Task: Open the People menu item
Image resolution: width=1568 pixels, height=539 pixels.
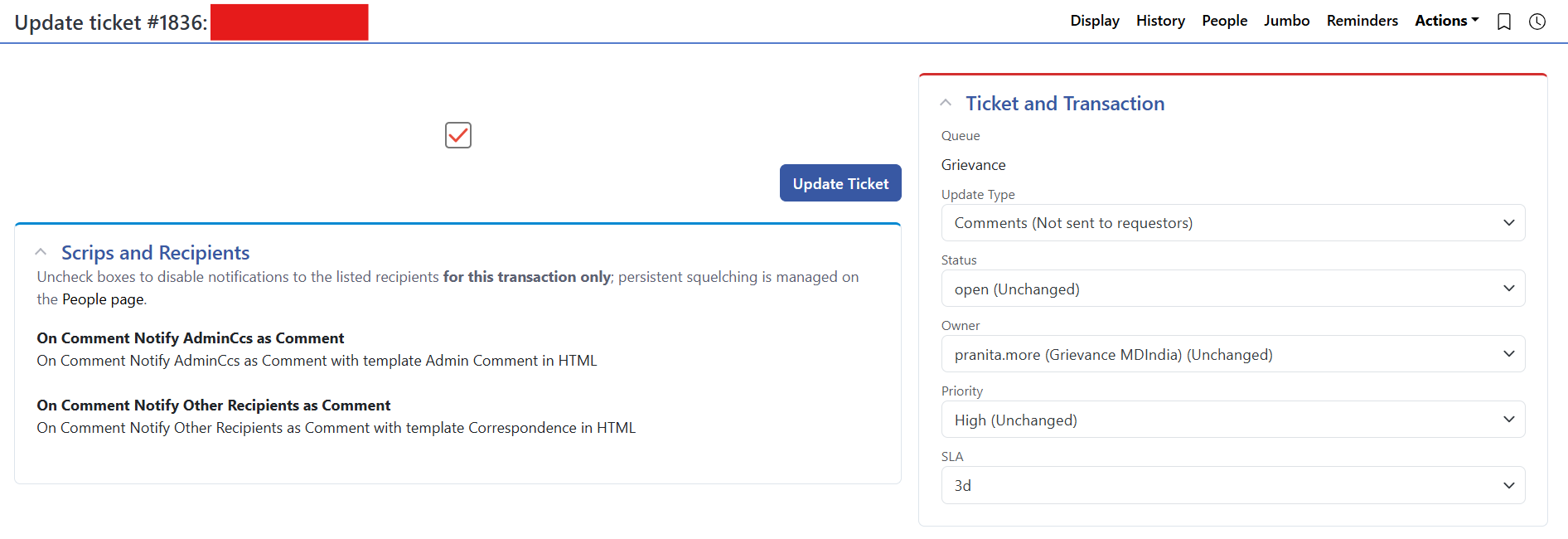Action: coord(1224,21)
